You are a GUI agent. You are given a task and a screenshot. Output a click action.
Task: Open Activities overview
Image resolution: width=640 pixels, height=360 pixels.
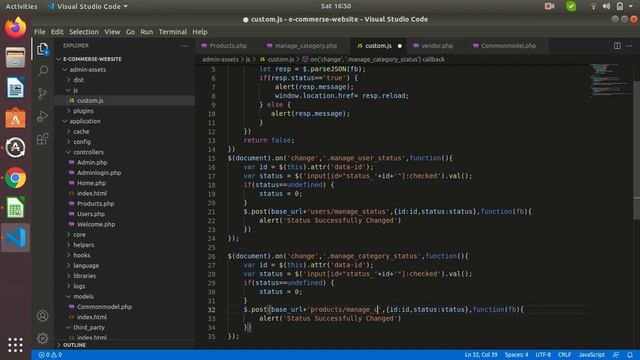[21, 6]
